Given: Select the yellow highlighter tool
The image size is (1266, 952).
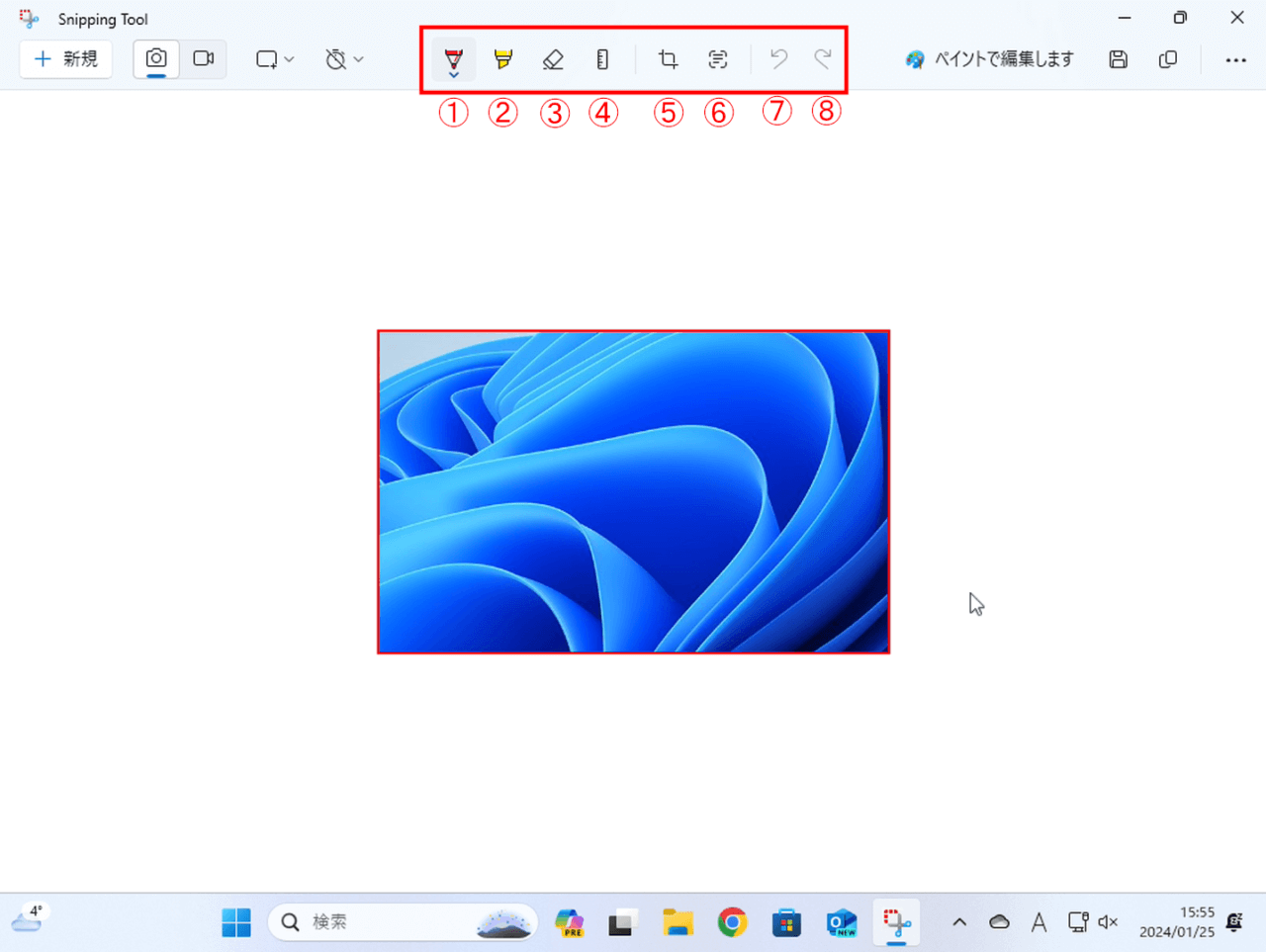Looking at the screenshot, I should [x=503, y=59].
